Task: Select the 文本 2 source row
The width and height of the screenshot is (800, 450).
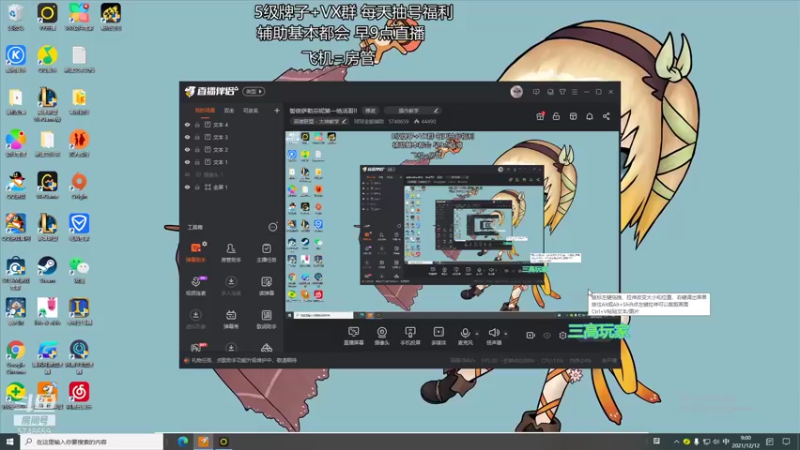Action: [x=231, y=149]
